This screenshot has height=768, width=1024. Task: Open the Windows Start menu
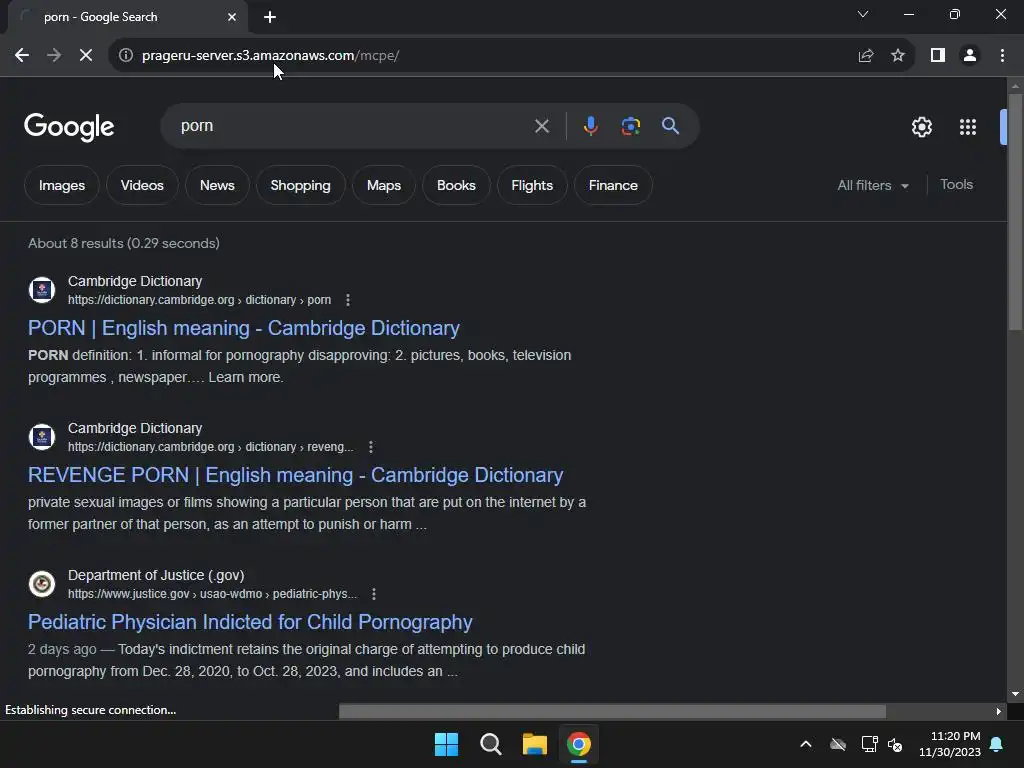pyautogui.click(x=447, y=744)
